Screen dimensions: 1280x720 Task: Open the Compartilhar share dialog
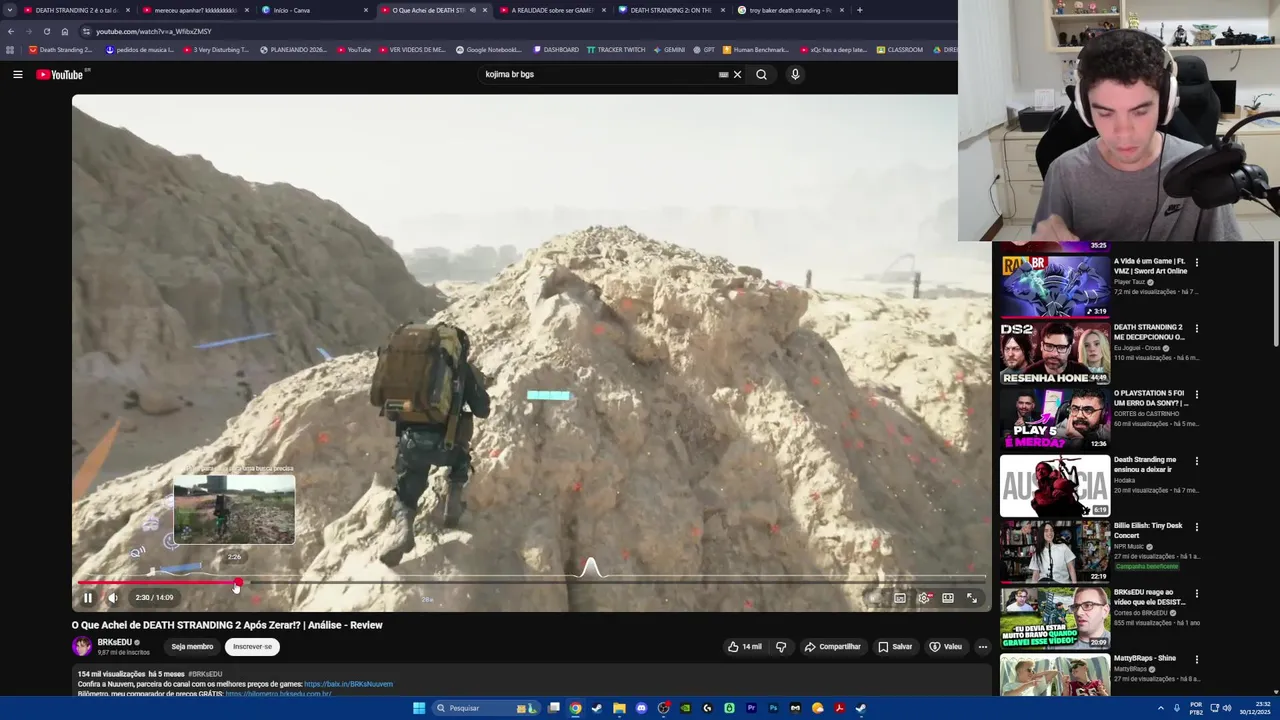pos(832,647)
